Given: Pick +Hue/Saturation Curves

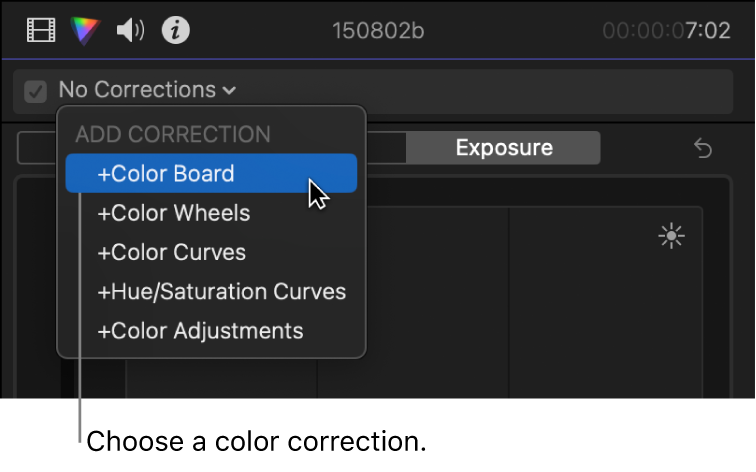Looking at the screenshot, I should coord(221,292).
